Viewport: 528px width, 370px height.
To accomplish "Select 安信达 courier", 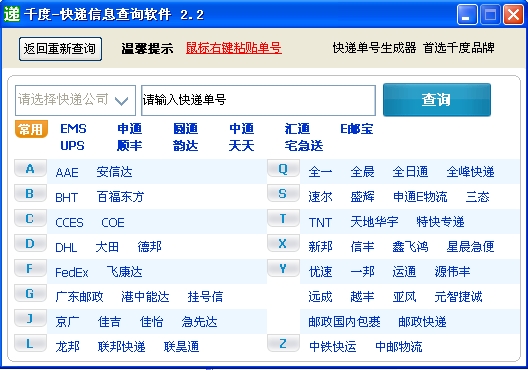I will pos(114,172).
